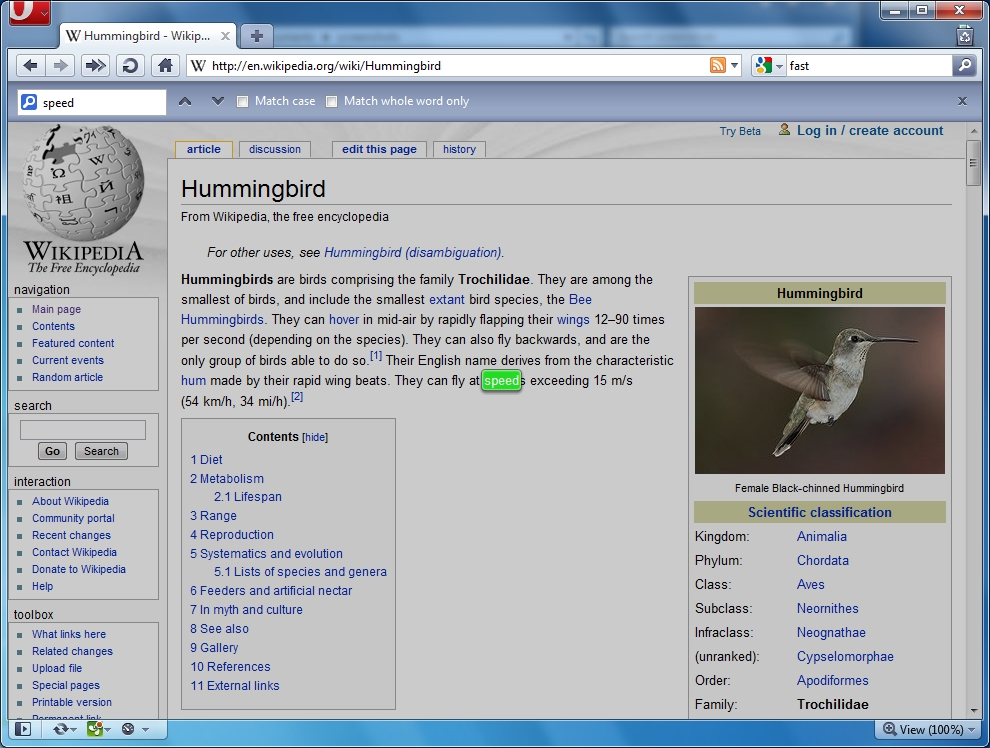Click the Opera Link sync icon

(61, 729)
